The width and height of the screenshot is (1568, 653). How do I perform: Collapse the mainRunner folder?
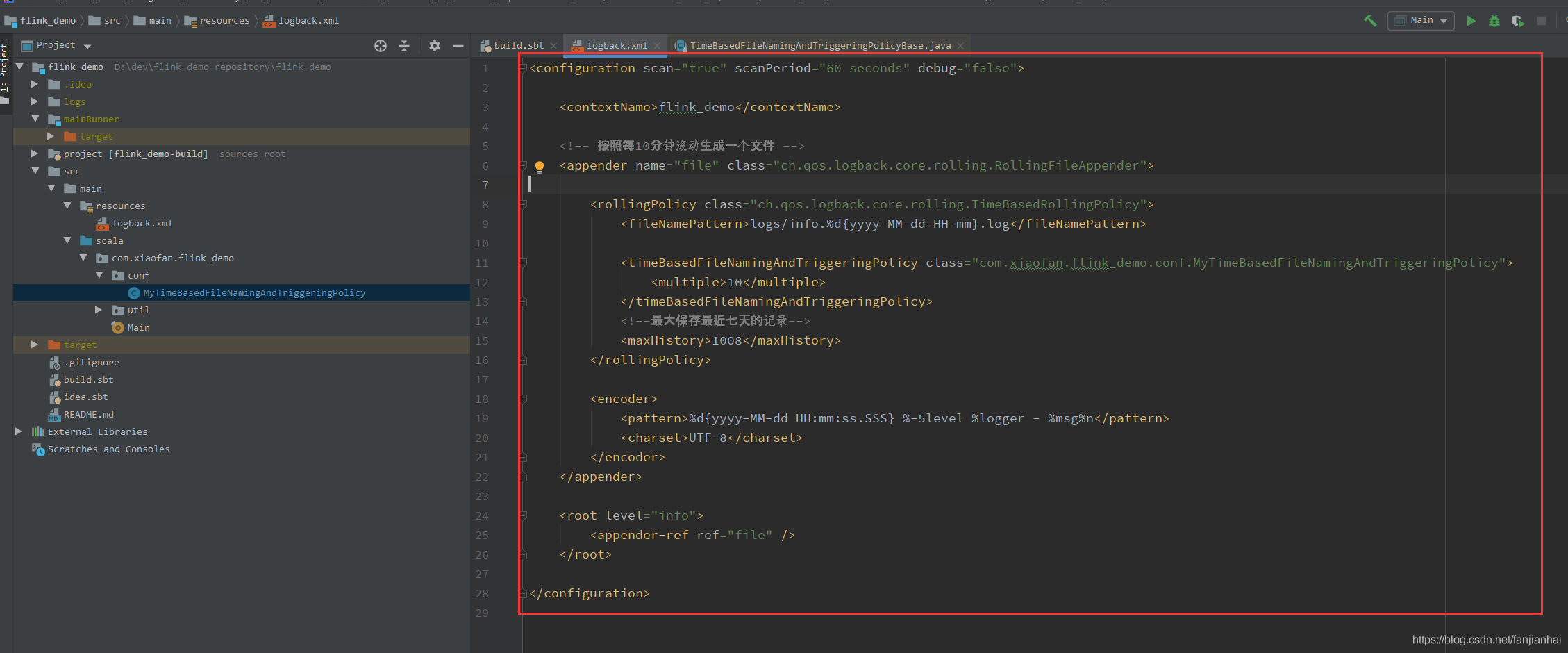click(35, 119)
